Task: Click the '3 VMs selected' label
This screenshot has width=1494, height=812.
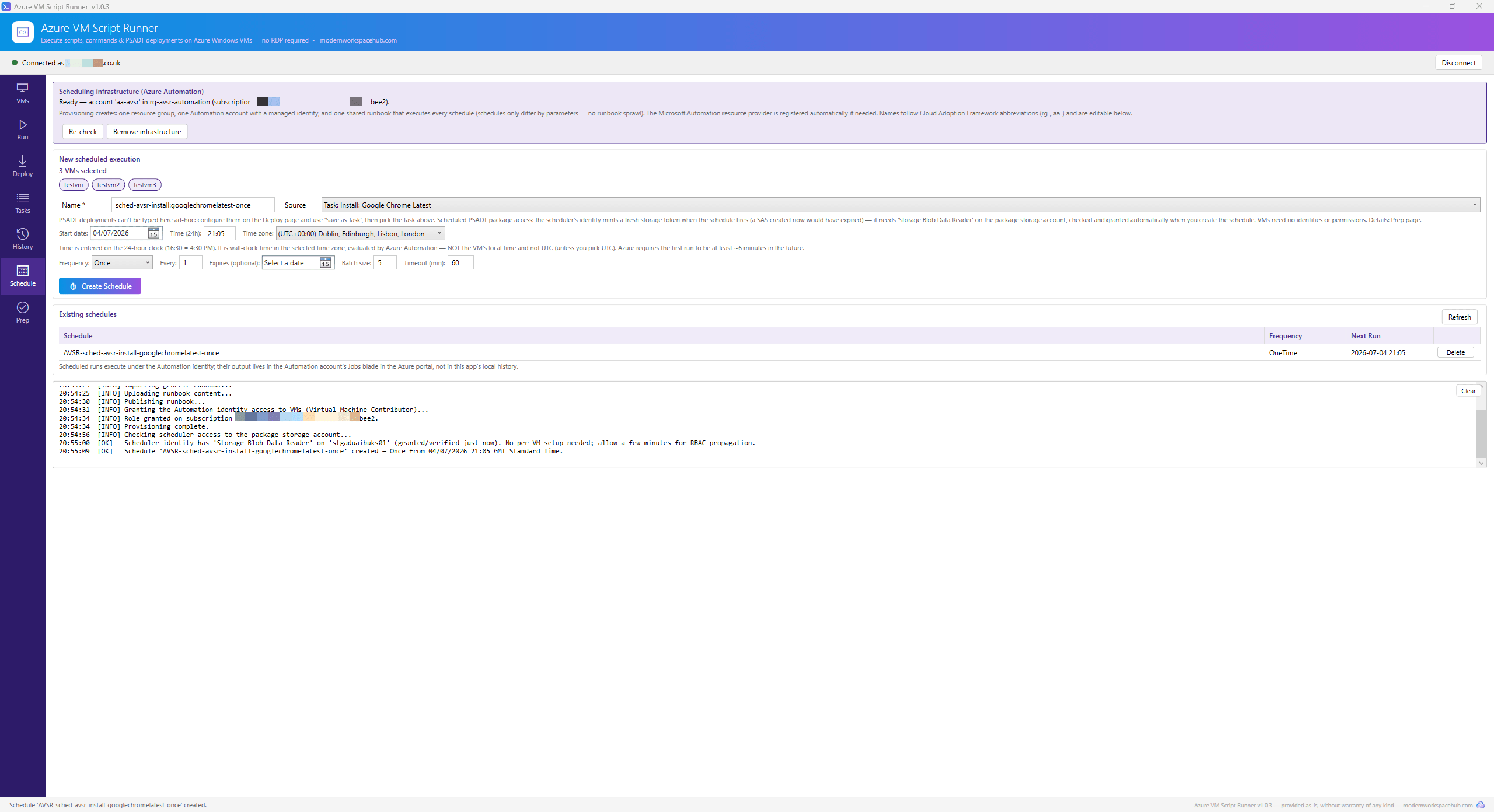Action: (x=83, y=171)
